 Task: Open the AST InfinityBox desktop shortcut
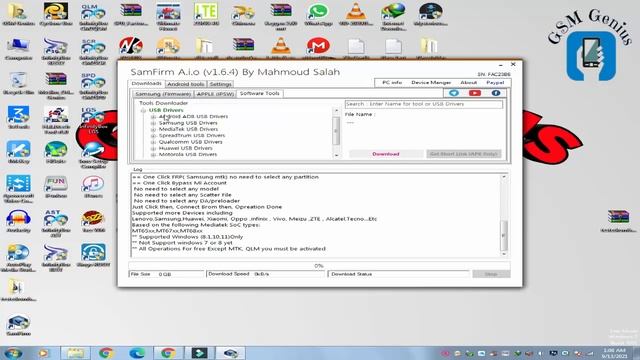(56, 223)
